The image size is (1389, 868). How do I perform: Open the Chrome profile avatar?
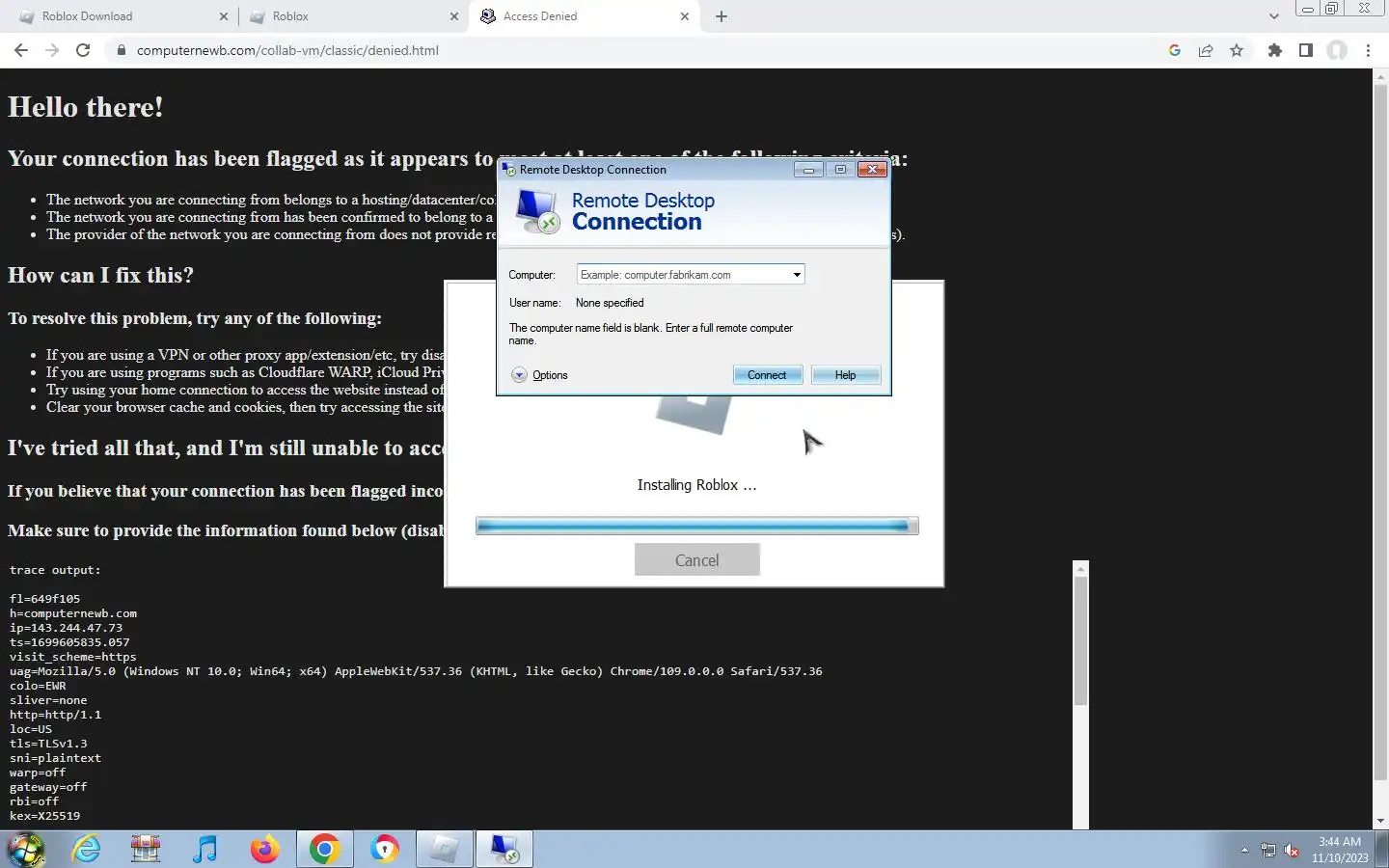(1337, 50)
